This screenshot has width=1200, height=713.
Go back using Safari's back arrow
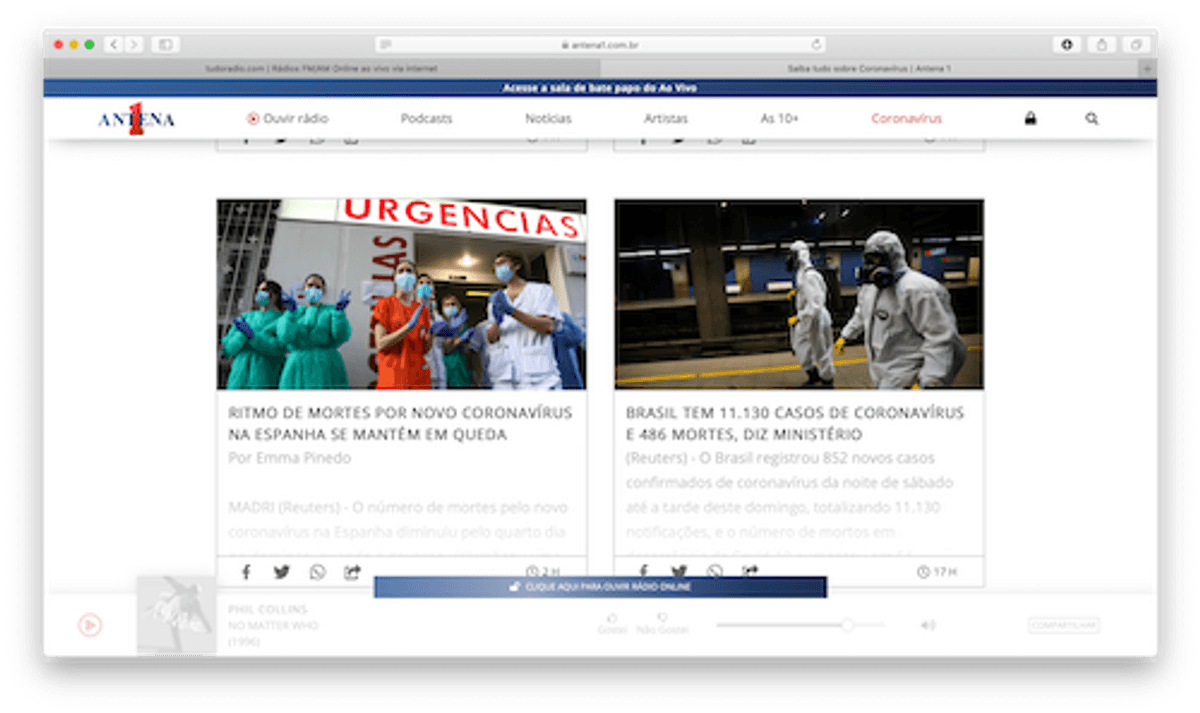point(113,45)
